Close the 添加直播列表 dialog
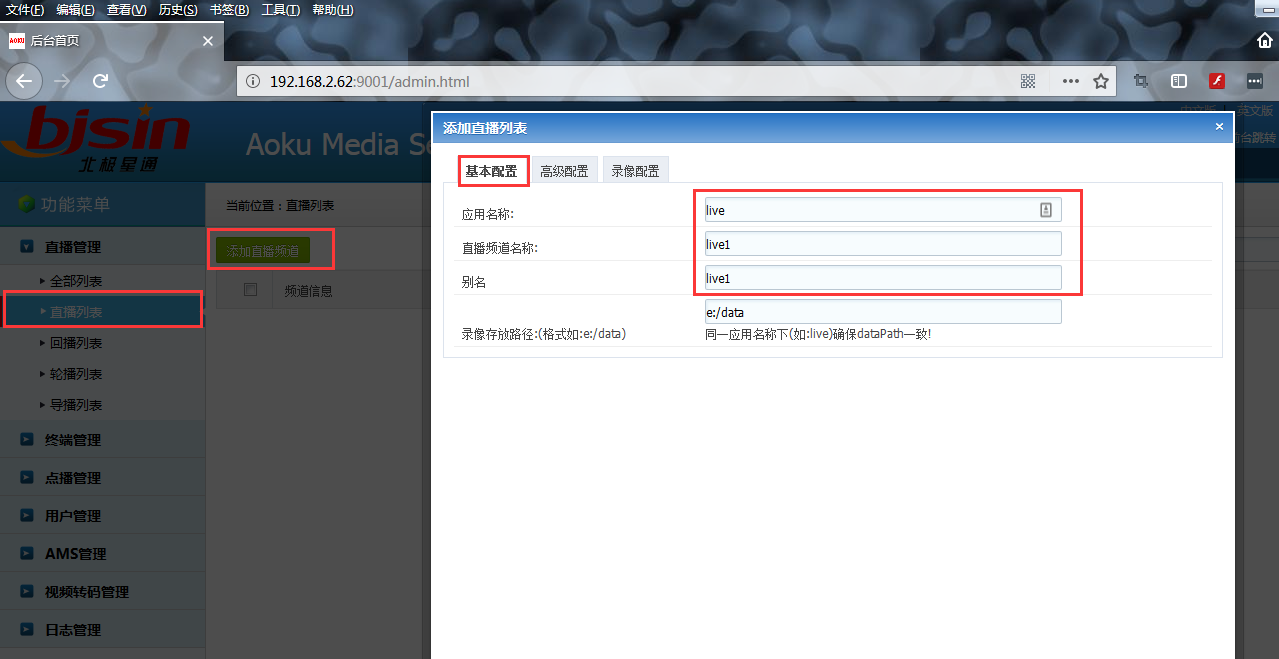1279x659 pixels. tap(1219, 127)
